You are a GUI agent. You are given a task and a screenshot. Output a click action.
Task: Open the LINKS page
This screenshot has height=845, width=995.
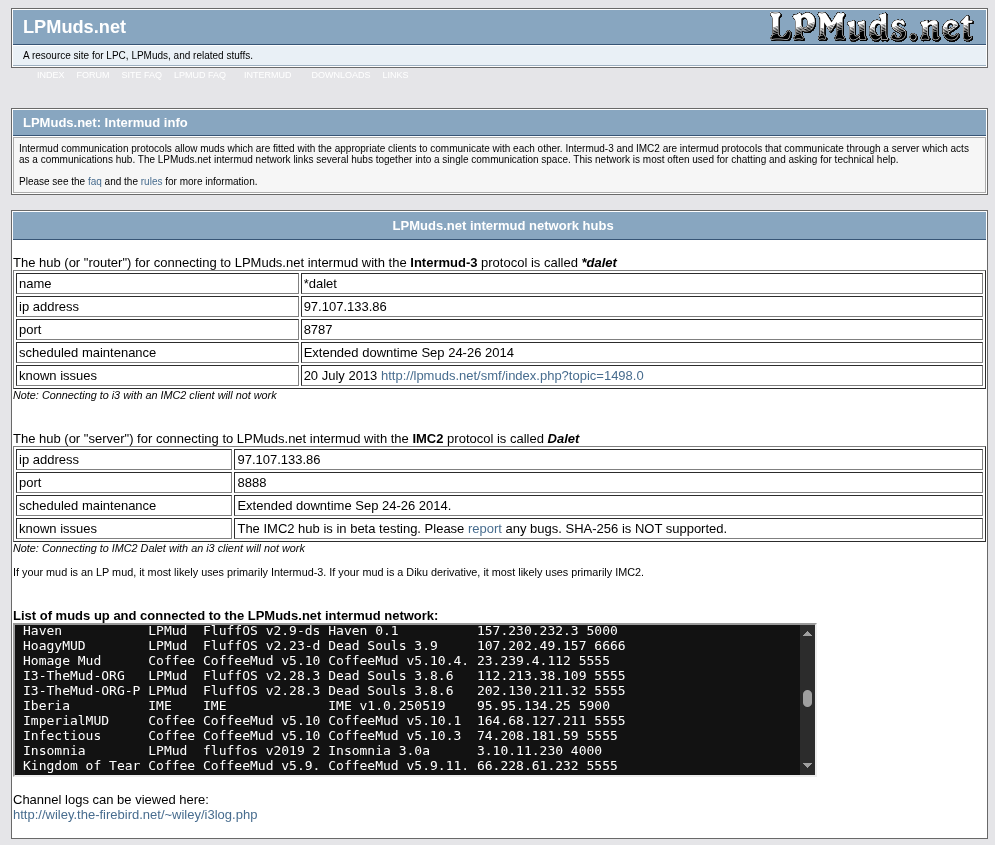(x=395, y=75)
